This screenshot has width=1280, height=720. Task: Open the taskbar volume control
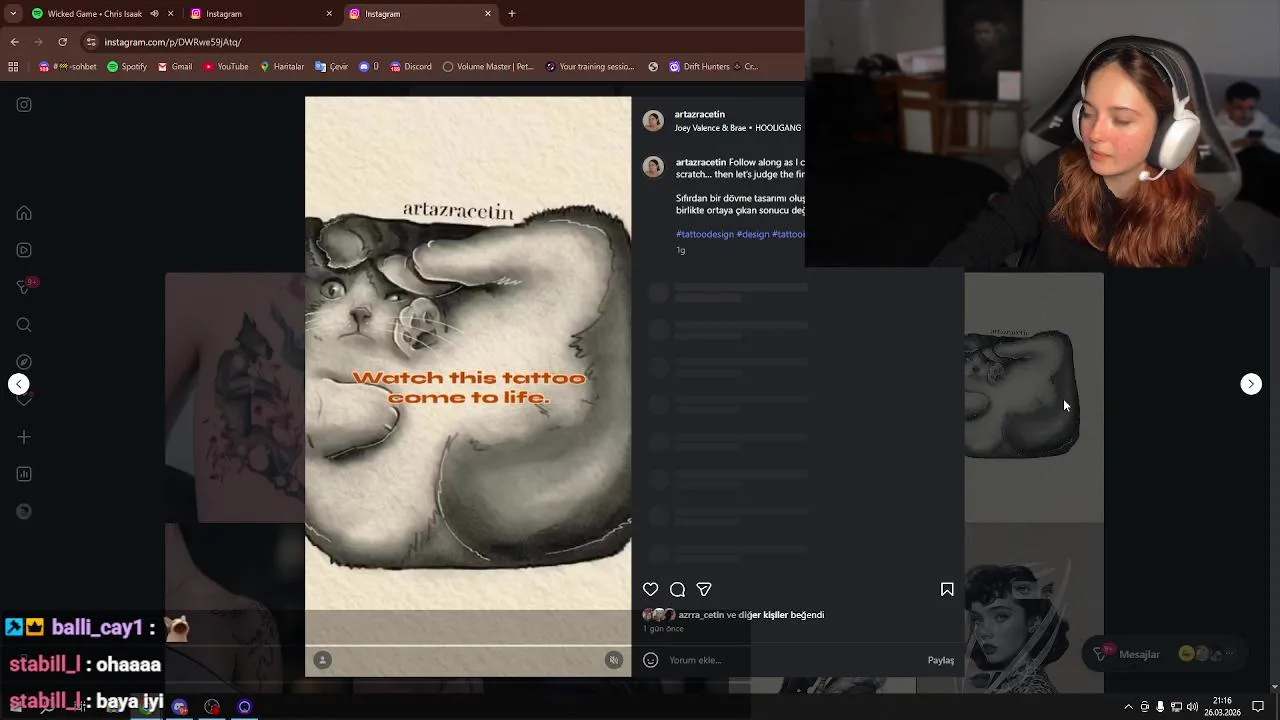pos(1192,707)
